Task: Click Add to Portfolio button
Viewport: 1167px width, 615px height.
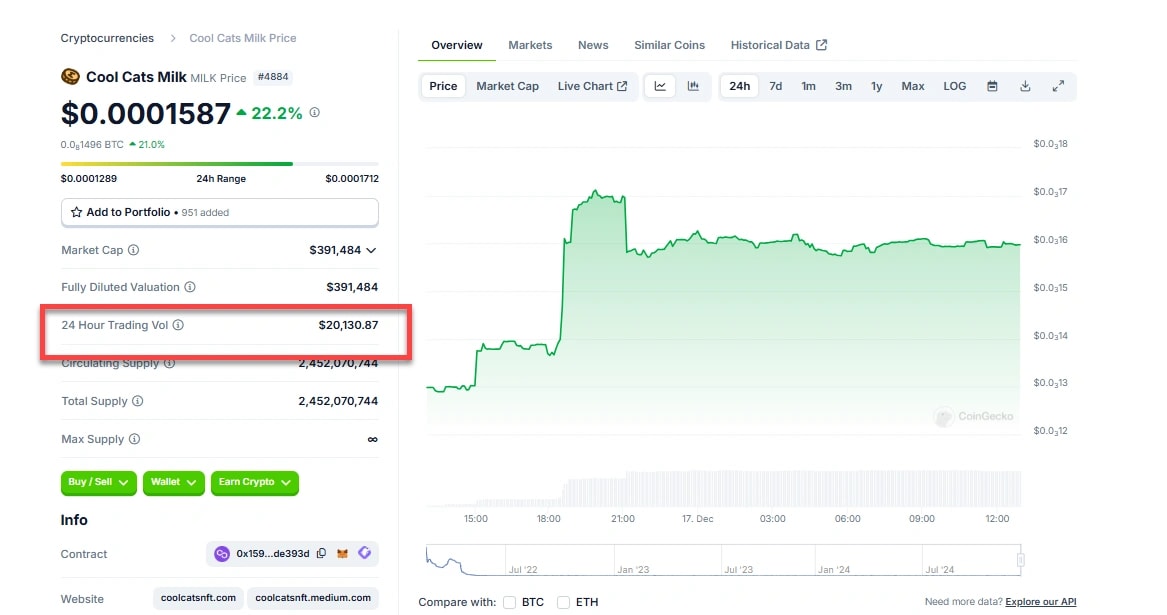Action: [x=219, y=212]
